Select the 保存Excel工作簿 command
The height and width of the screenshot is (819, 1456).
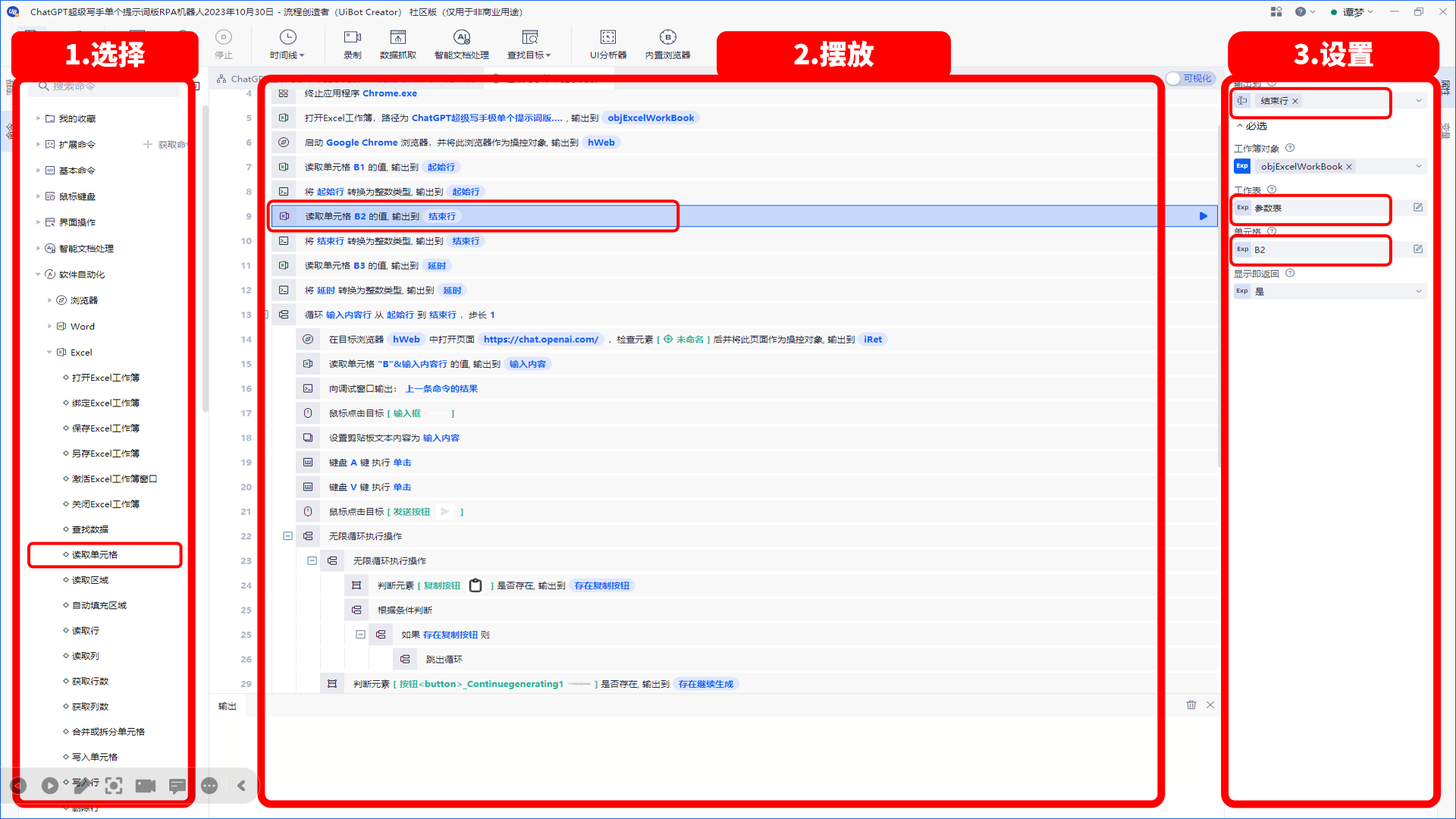pyautogui.click(x=105, y=428)
